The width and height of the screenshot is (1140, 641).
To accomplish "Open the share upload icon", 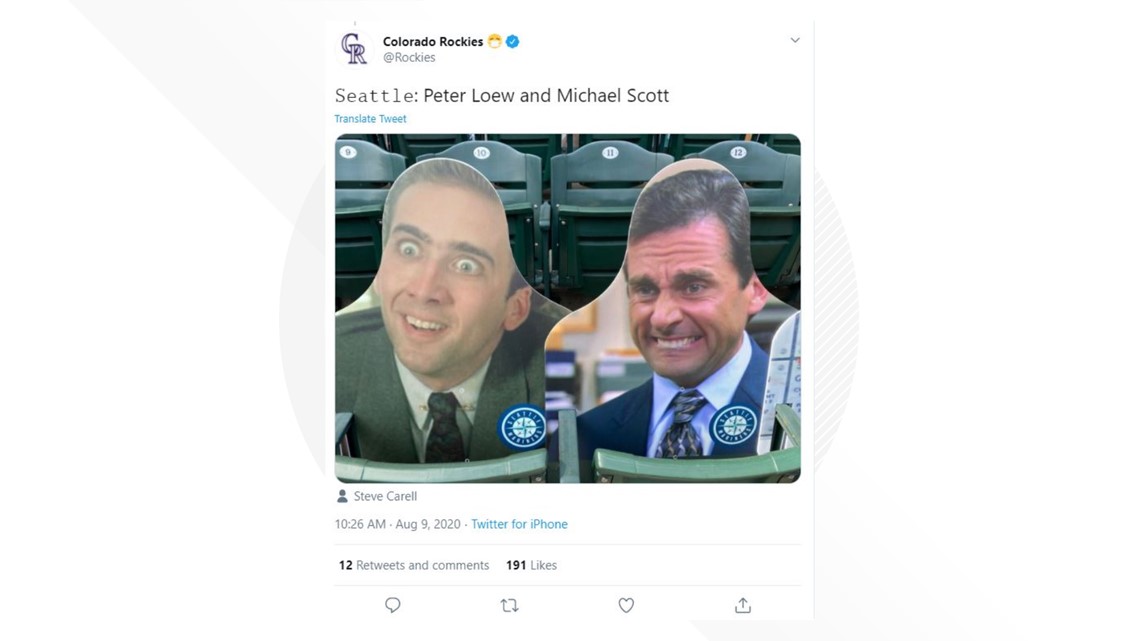I will 742,605.
